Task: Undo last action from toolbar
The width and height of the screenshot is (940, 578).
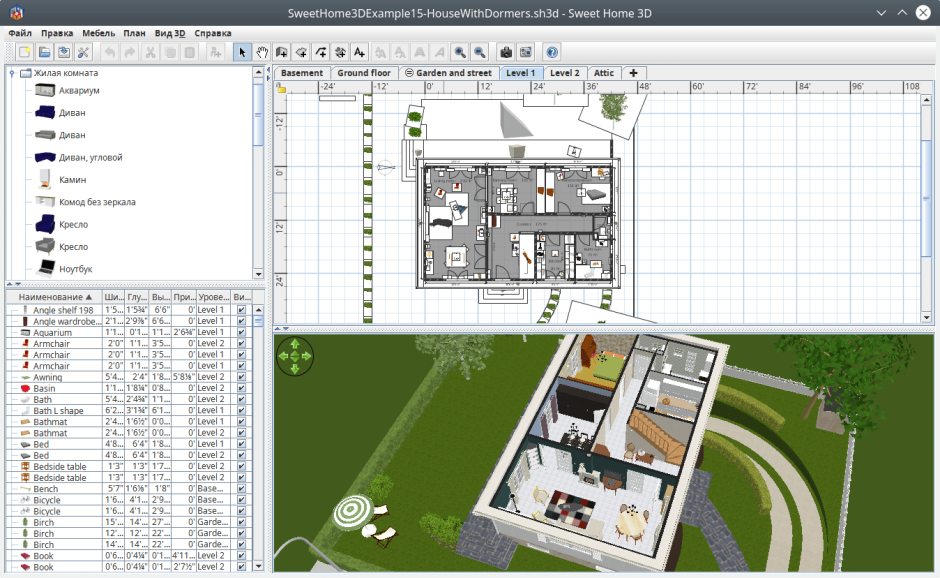Action: (110, 52)
